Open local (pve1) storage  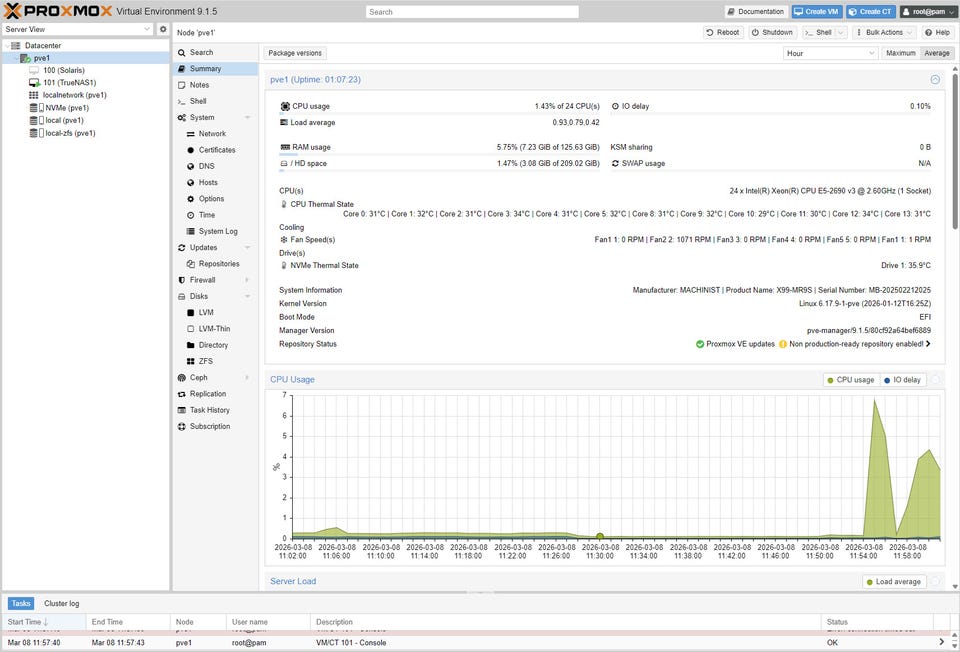coord(64,120)
